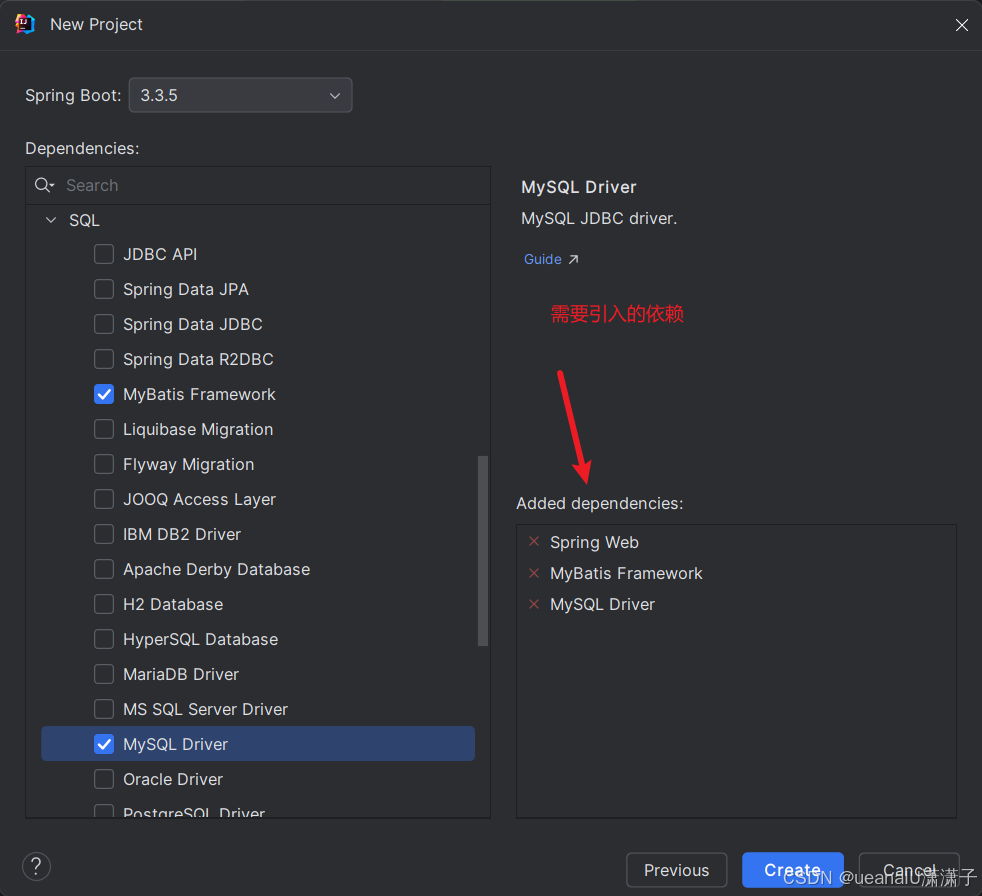Click the MySQL Driver description heading
The width and height of the screenshot is (982, 896).
coord(579,187)
